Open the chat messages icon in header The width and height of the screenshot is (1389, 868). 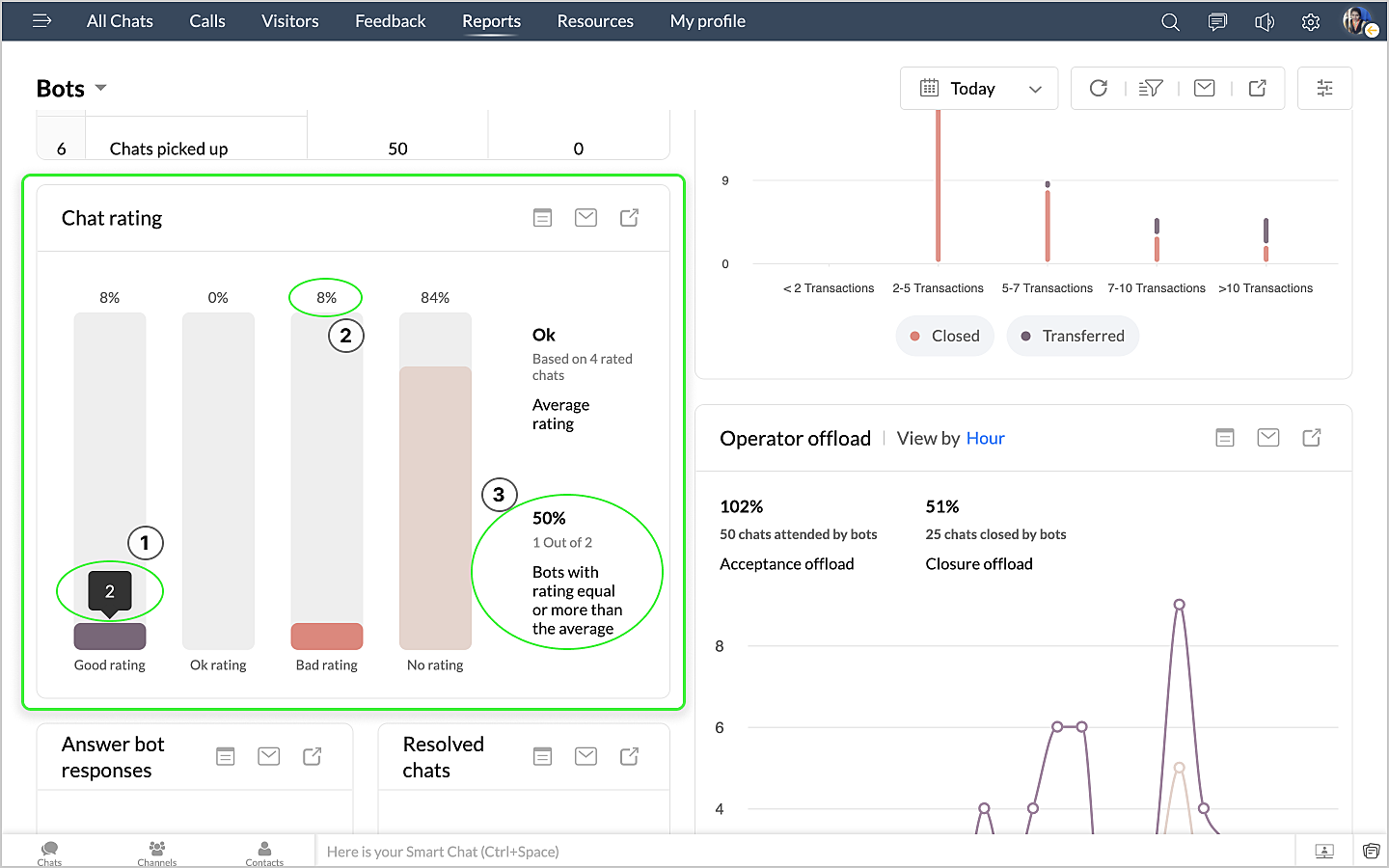(x=1217, y=22)
